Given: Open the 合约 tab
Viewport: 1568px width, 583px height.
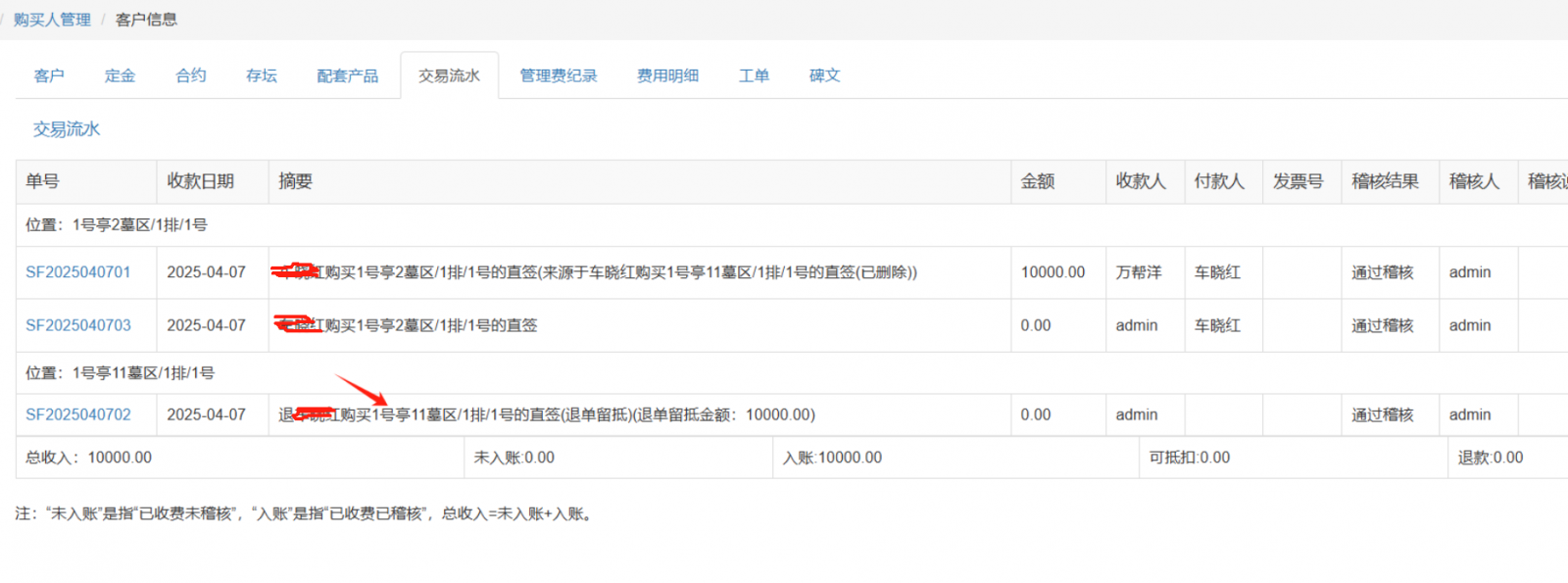Looking at the screenshot, I should (191, 75).
